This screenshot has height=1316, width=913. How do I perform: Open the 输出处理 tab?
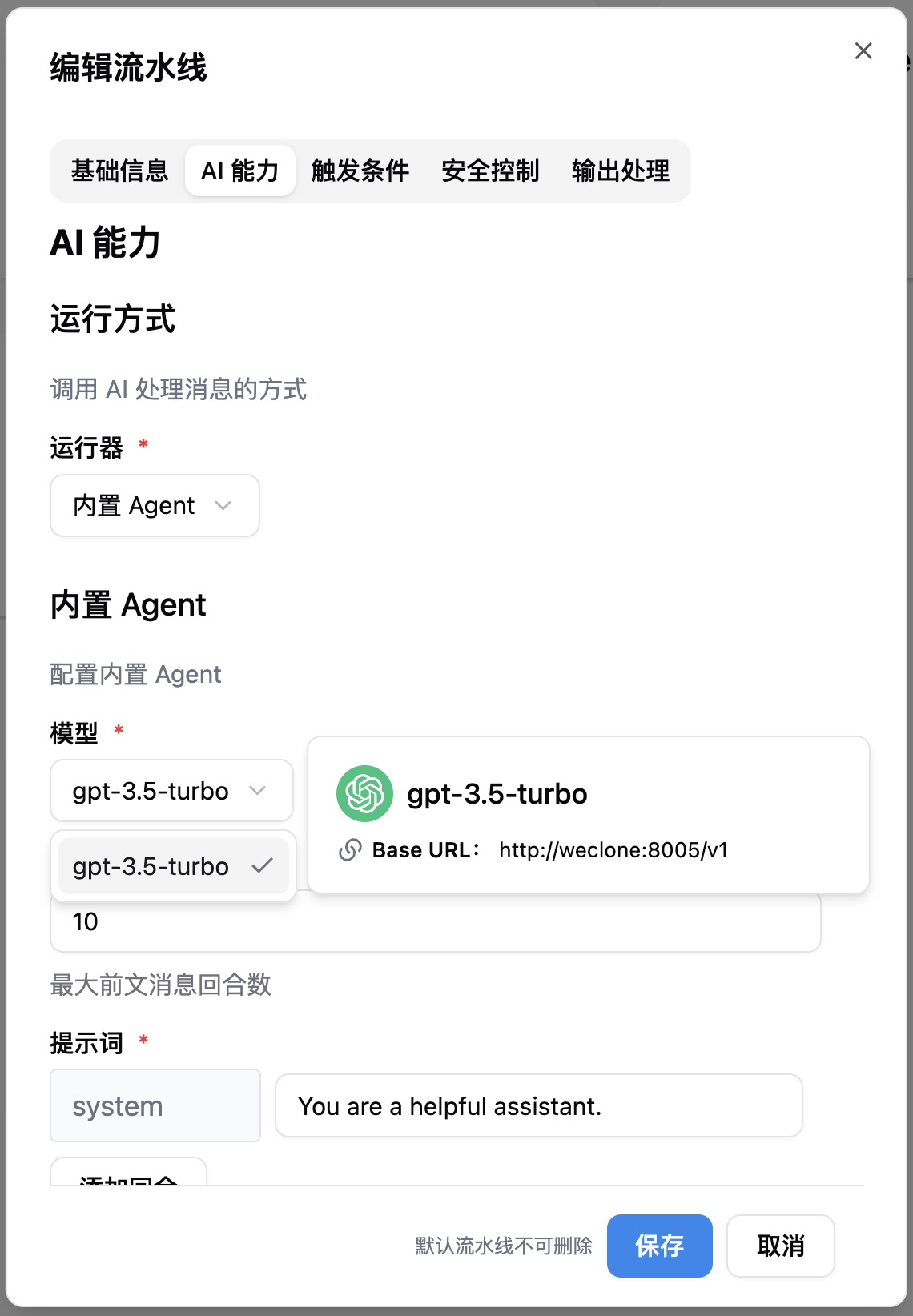(621, 171)
